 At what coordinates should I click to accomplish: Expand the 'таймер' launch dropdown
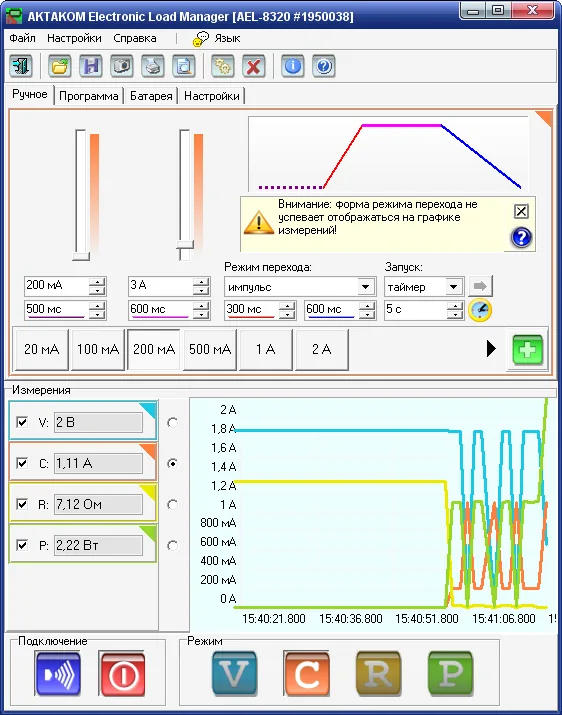tap(453, 287)
